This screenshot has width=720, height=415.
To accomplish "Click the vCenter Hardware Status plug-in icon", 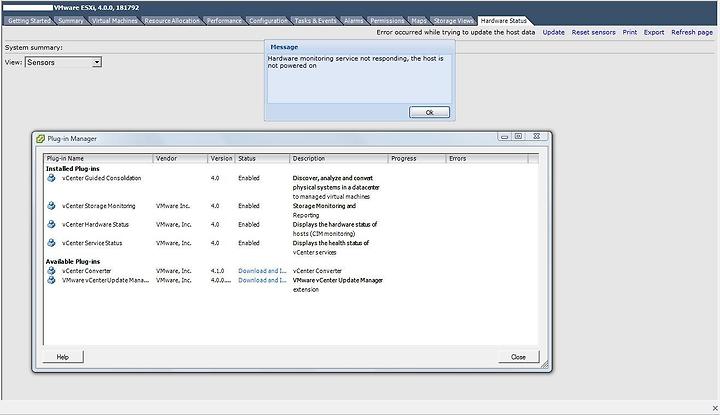I will (51, 224).
